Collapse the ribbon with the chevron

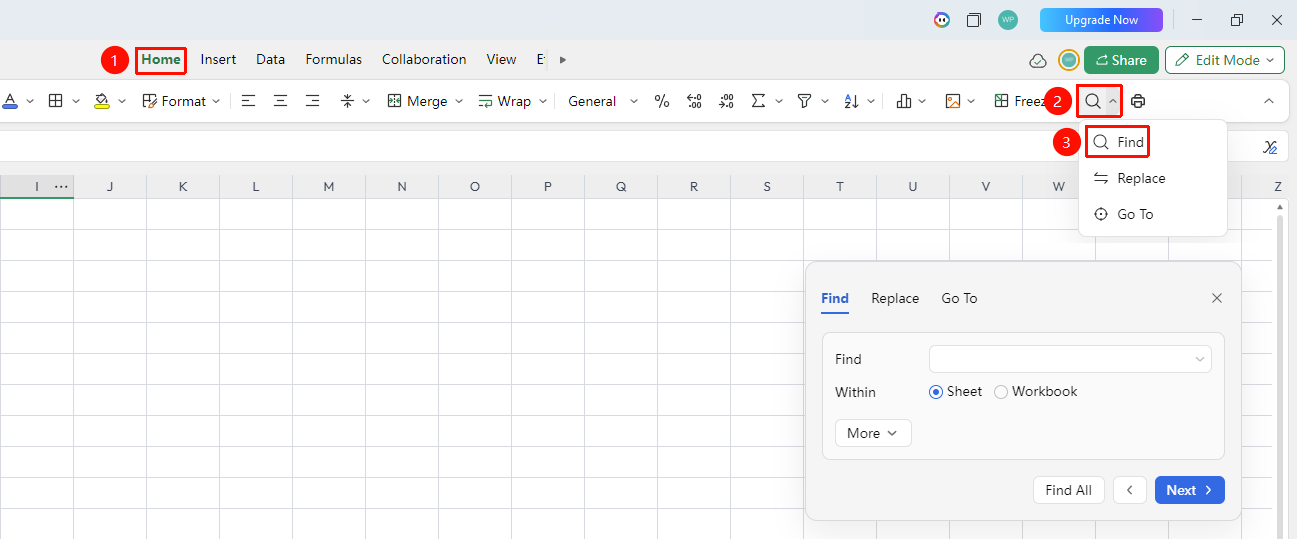point(1269,101)
